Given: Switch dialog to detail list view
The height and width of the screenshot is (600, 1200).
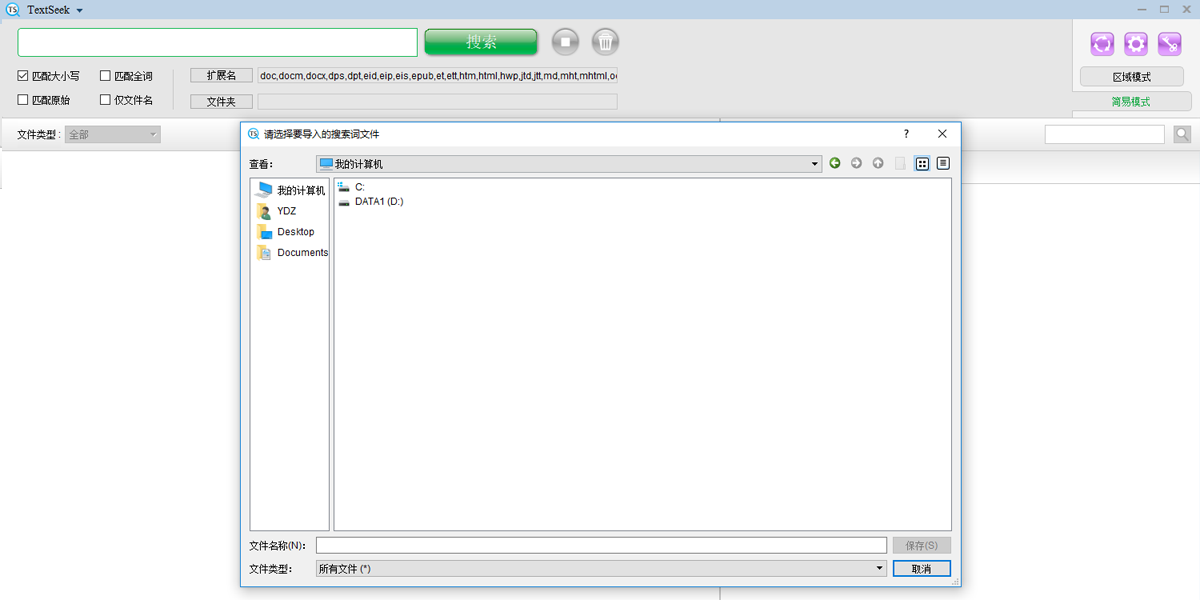Looking at the screenshot, I should tap(943, 163).
